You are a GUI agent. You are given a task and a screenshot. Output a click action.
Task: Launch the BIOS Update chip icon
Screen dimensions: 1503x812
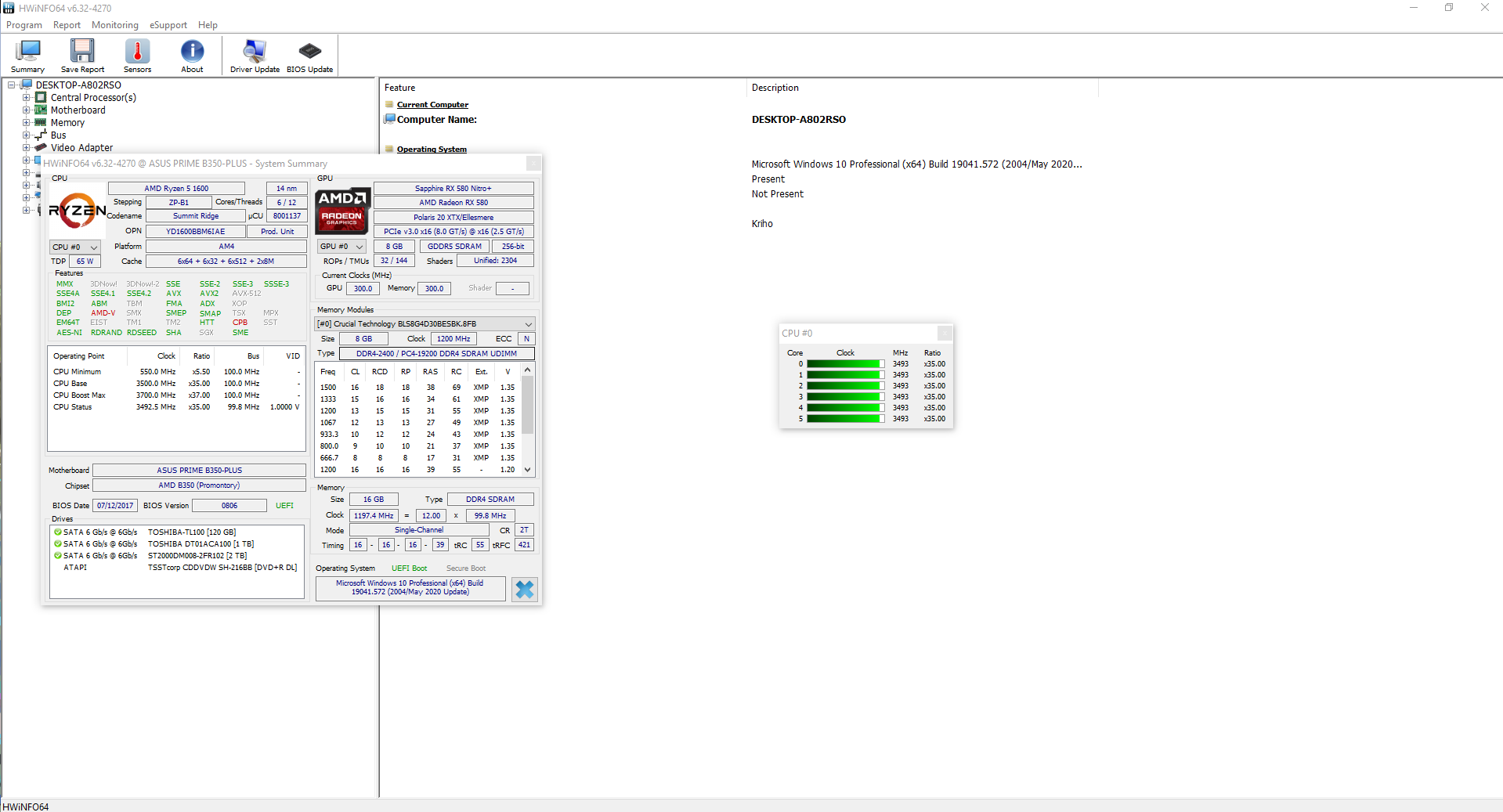309,51
